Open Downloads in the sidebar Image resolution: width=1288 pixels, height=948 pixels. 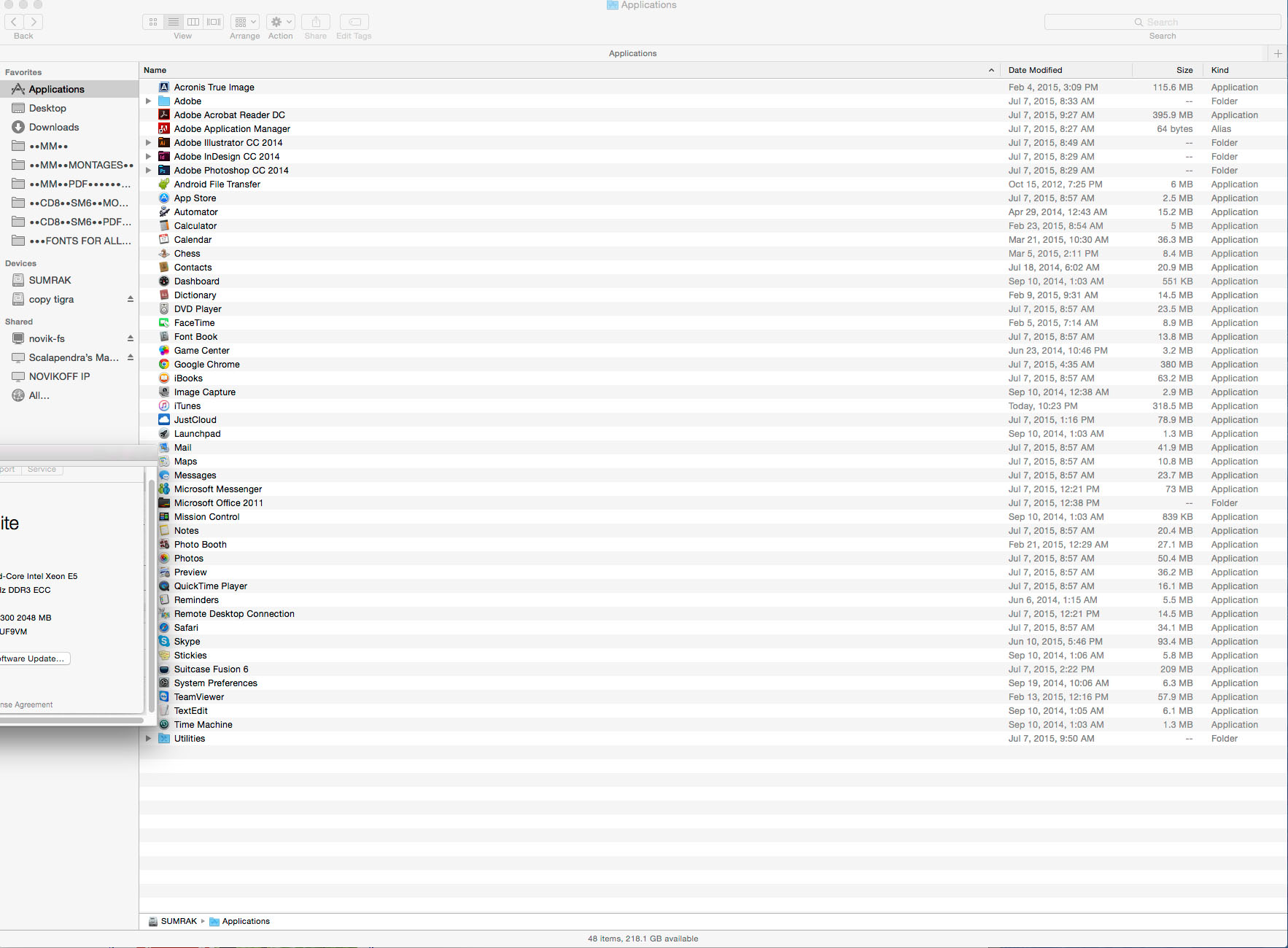(x=69, y=127)
